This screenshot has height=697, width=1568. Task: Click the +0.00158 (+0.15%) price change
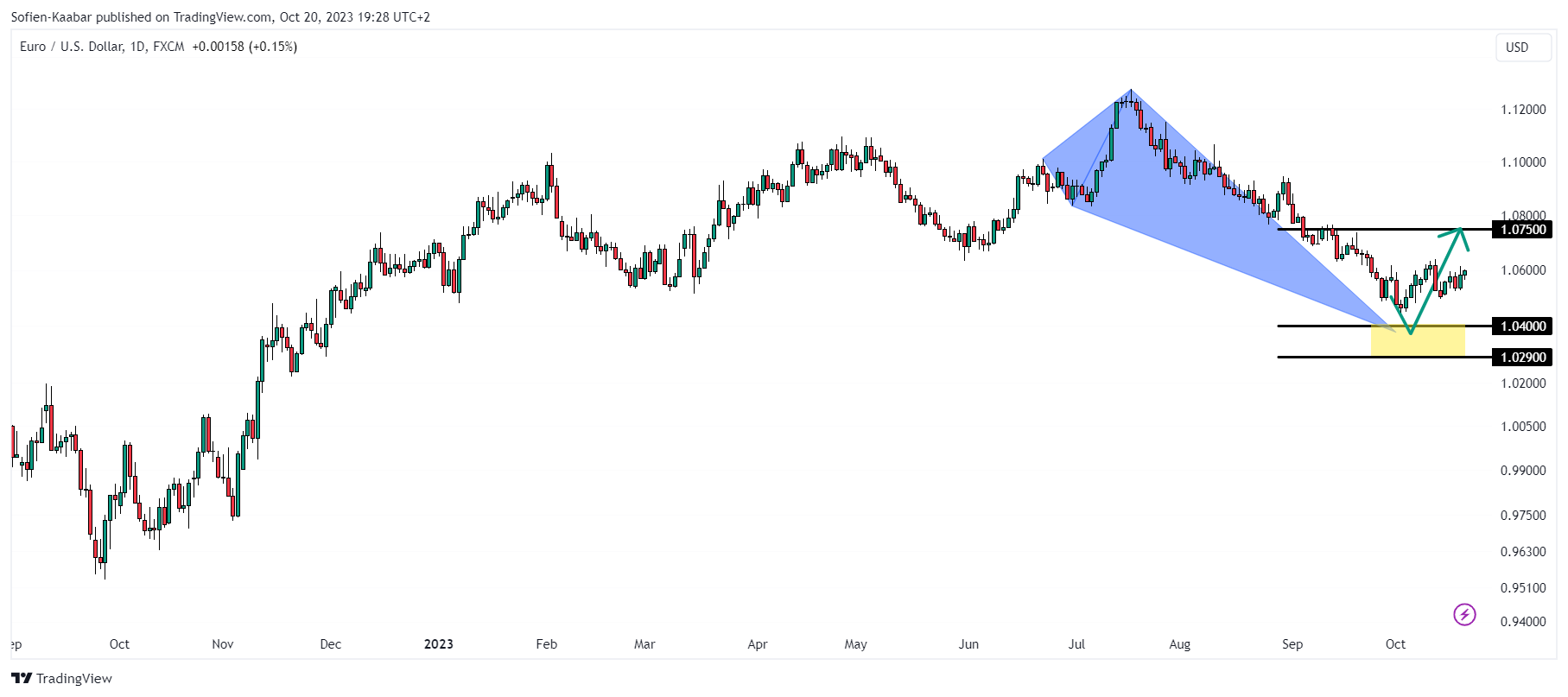point(244,47)
